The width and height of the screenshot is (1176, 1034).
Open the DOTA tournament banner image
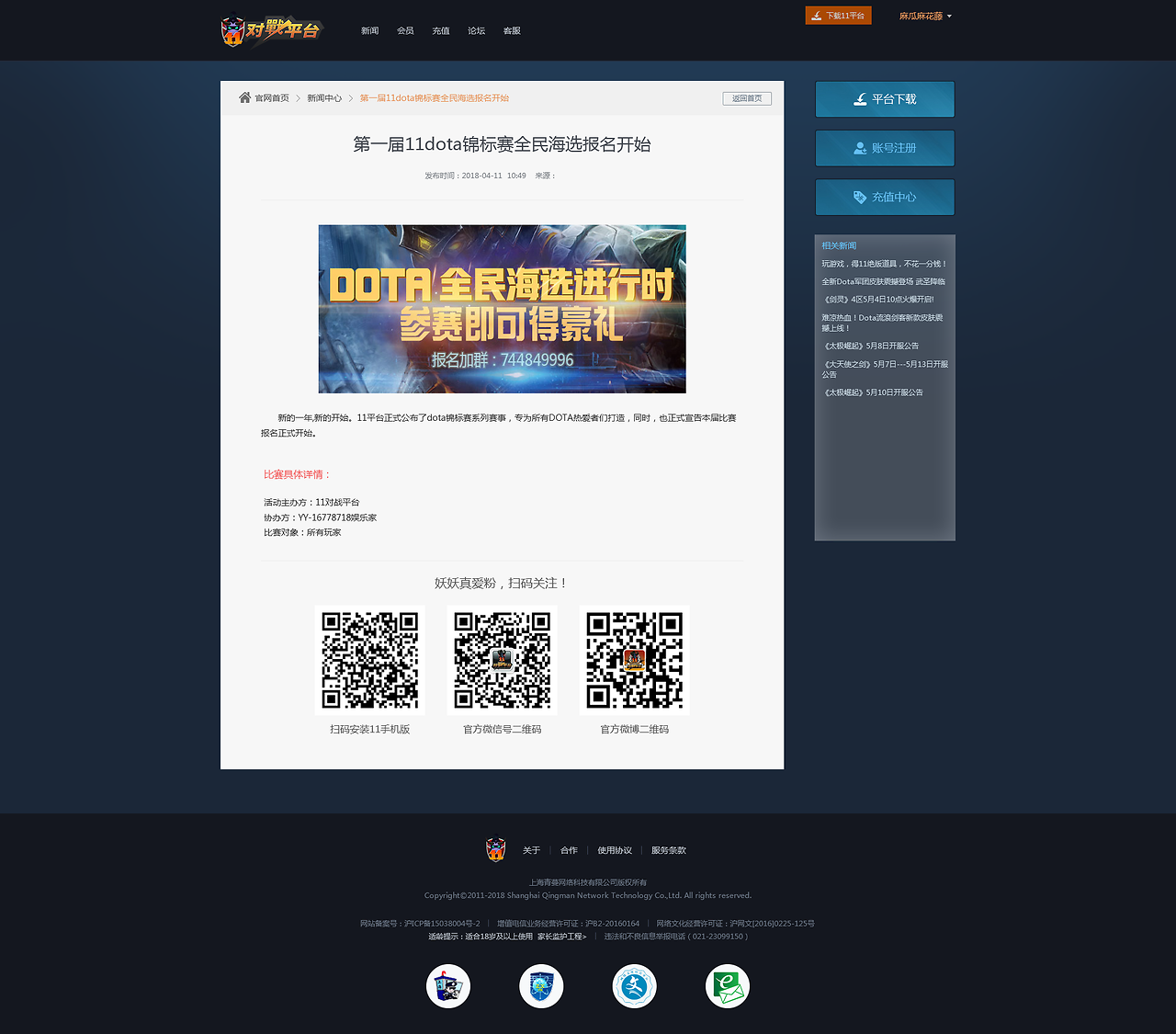tap(502, 309)
